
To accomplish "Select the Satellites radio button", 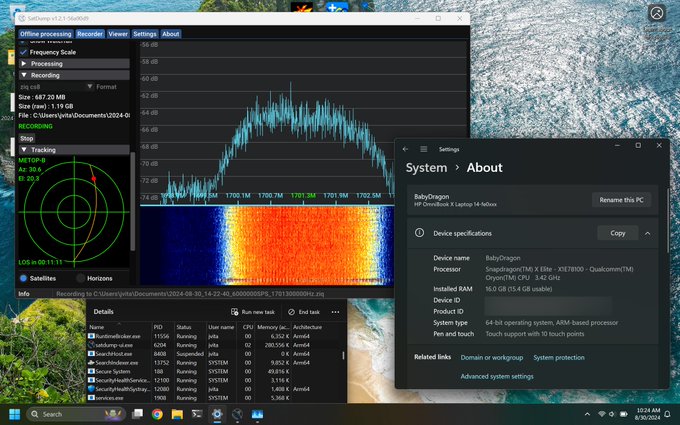I will tap(23, 278).
